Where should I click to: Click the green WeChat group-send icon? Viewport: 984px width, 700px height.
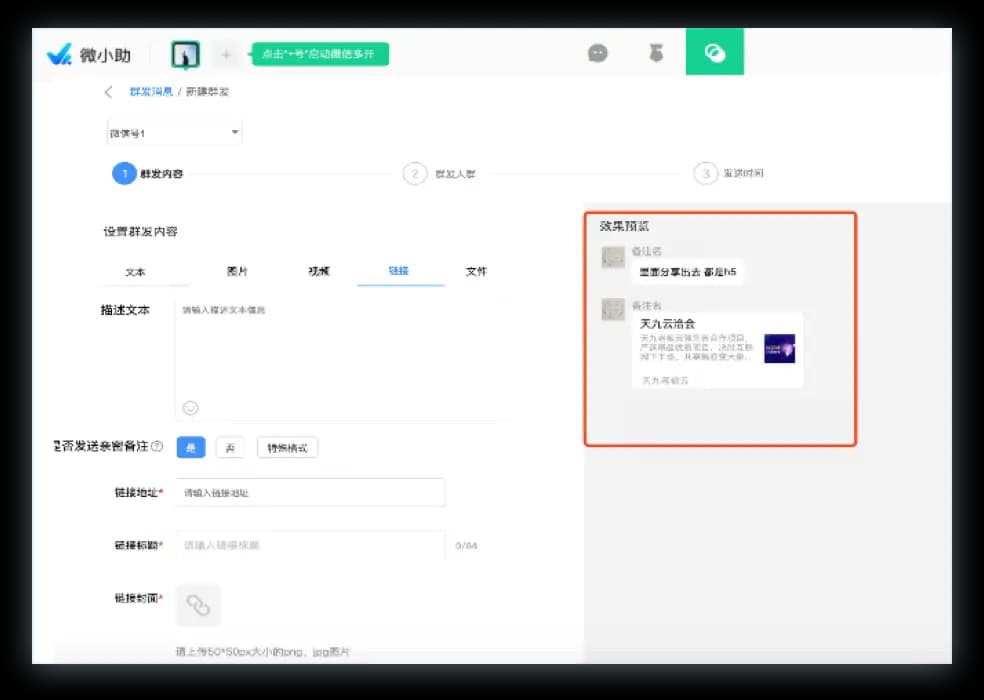point(715,51)
